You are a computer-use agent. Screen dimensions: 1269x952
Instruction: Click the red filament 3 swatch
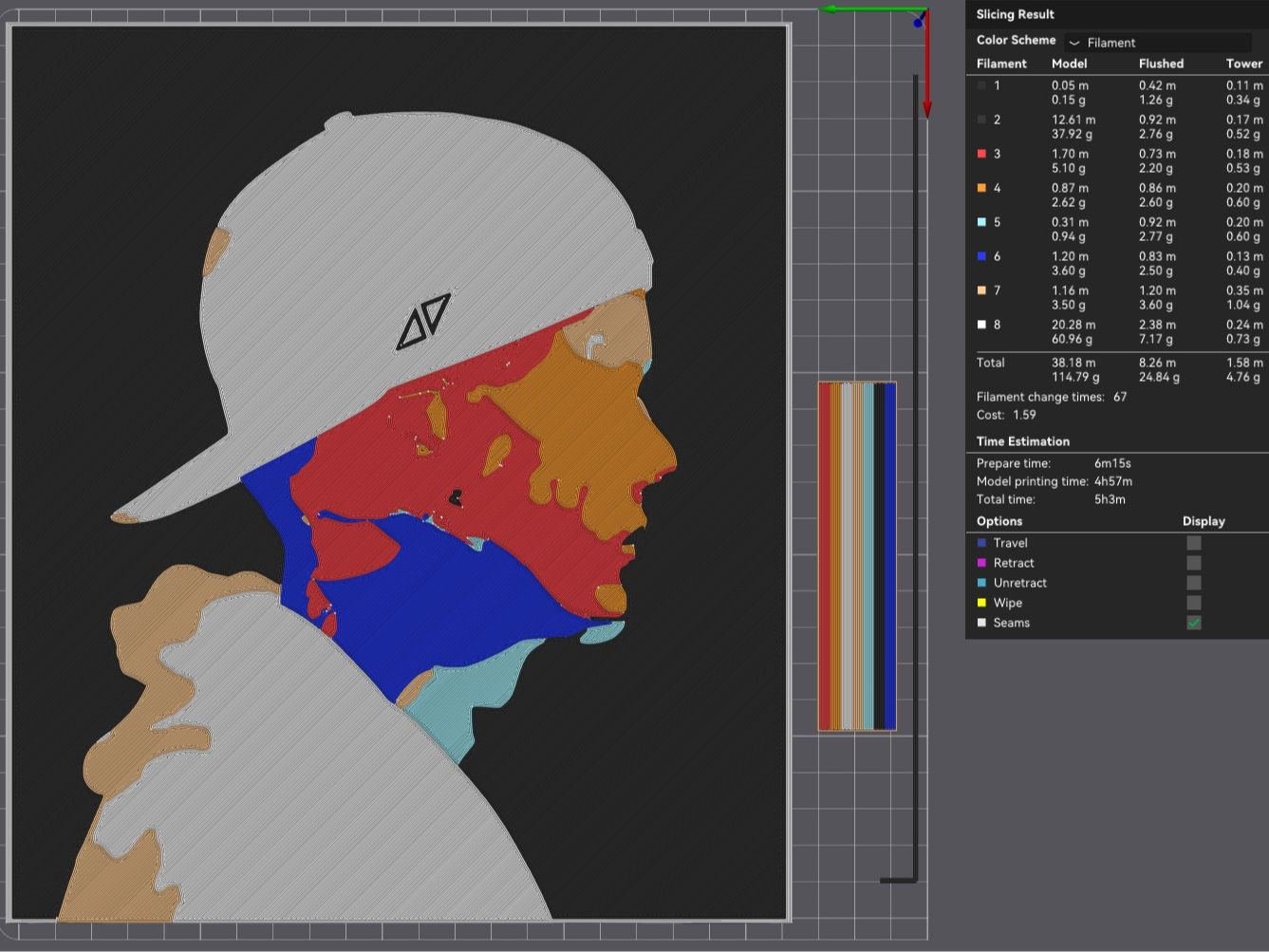coord(981,154)
